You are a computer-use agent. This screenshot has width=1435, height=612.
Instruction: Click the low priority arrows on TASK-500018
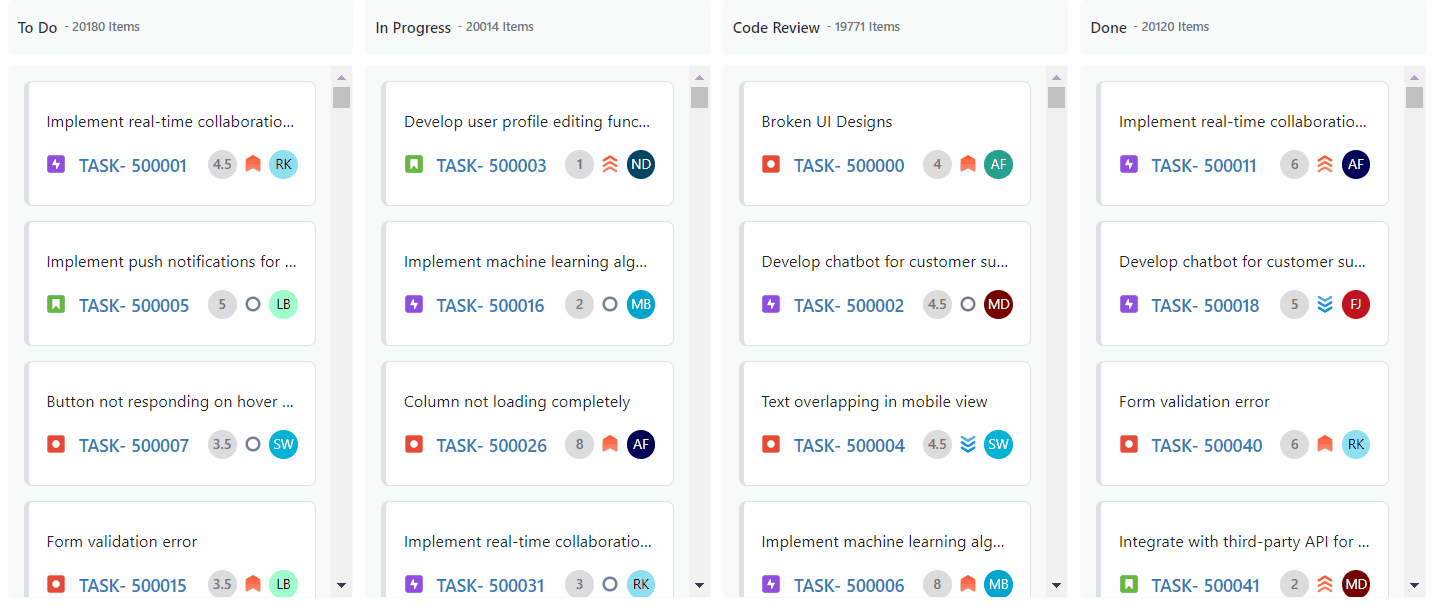(1325, 304)
